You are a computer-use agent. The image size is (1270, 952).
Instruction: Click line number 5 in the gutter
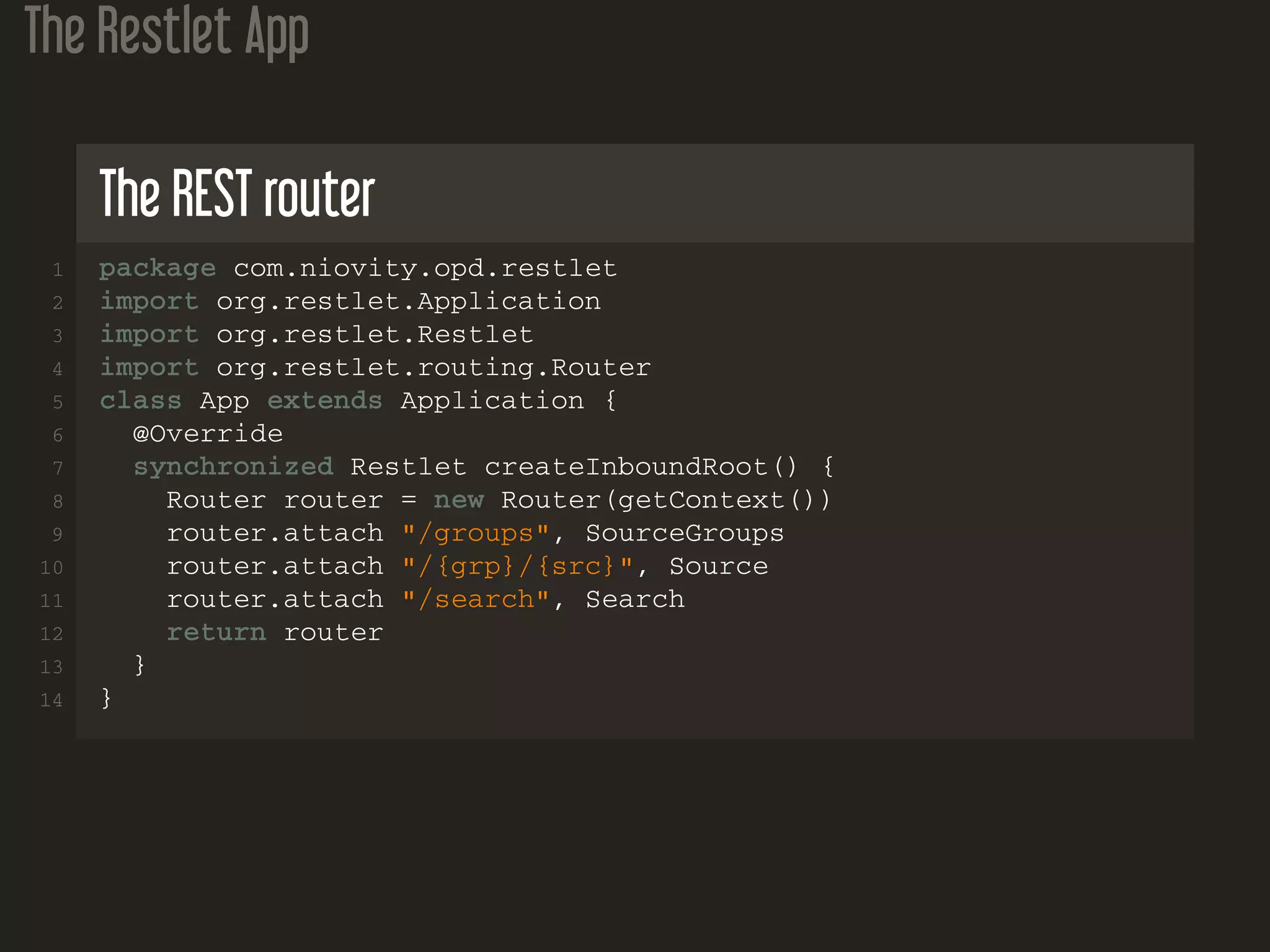[58, 402]
